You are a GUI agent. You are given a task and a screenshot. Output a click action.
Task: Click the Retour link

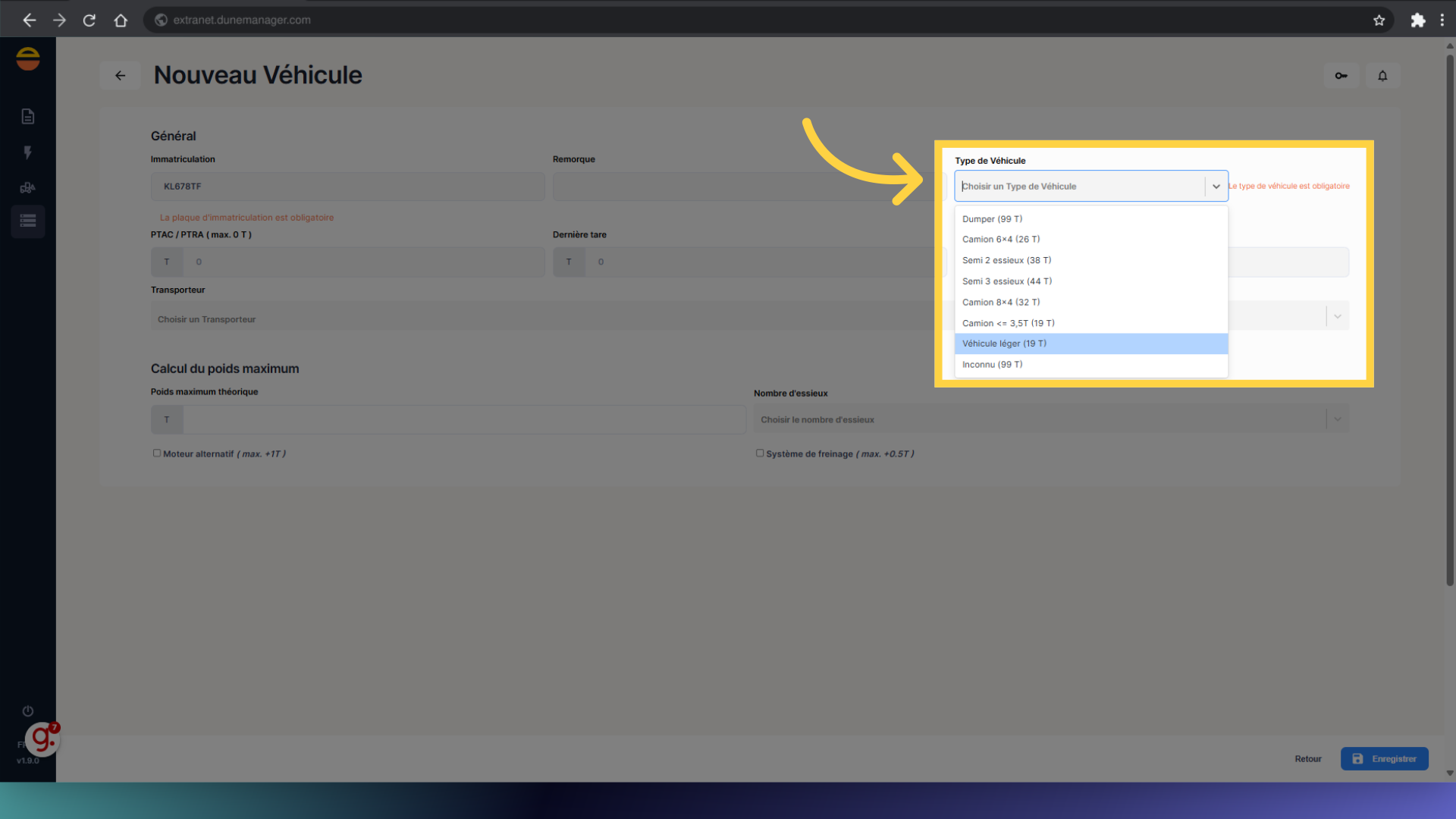coord(1307,759)
